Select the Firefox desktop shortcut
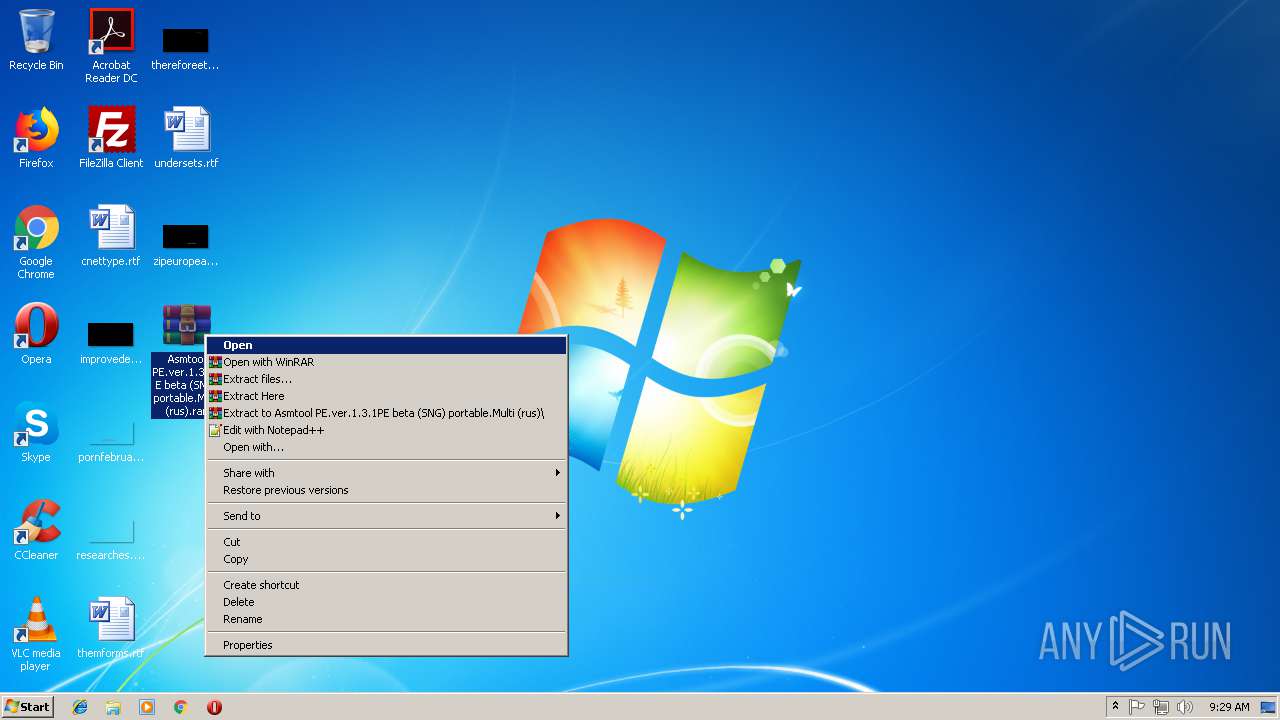This screenshot has width=1280, height=720. [x=36, y=139]
